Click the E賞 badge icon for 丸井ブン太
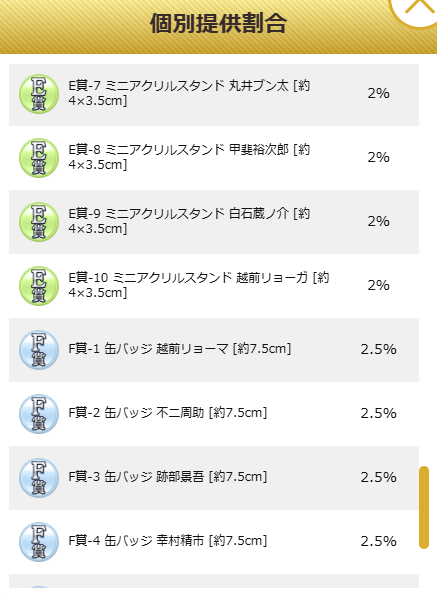The height and width of the screenshot is (595, 437). [39, 94]
